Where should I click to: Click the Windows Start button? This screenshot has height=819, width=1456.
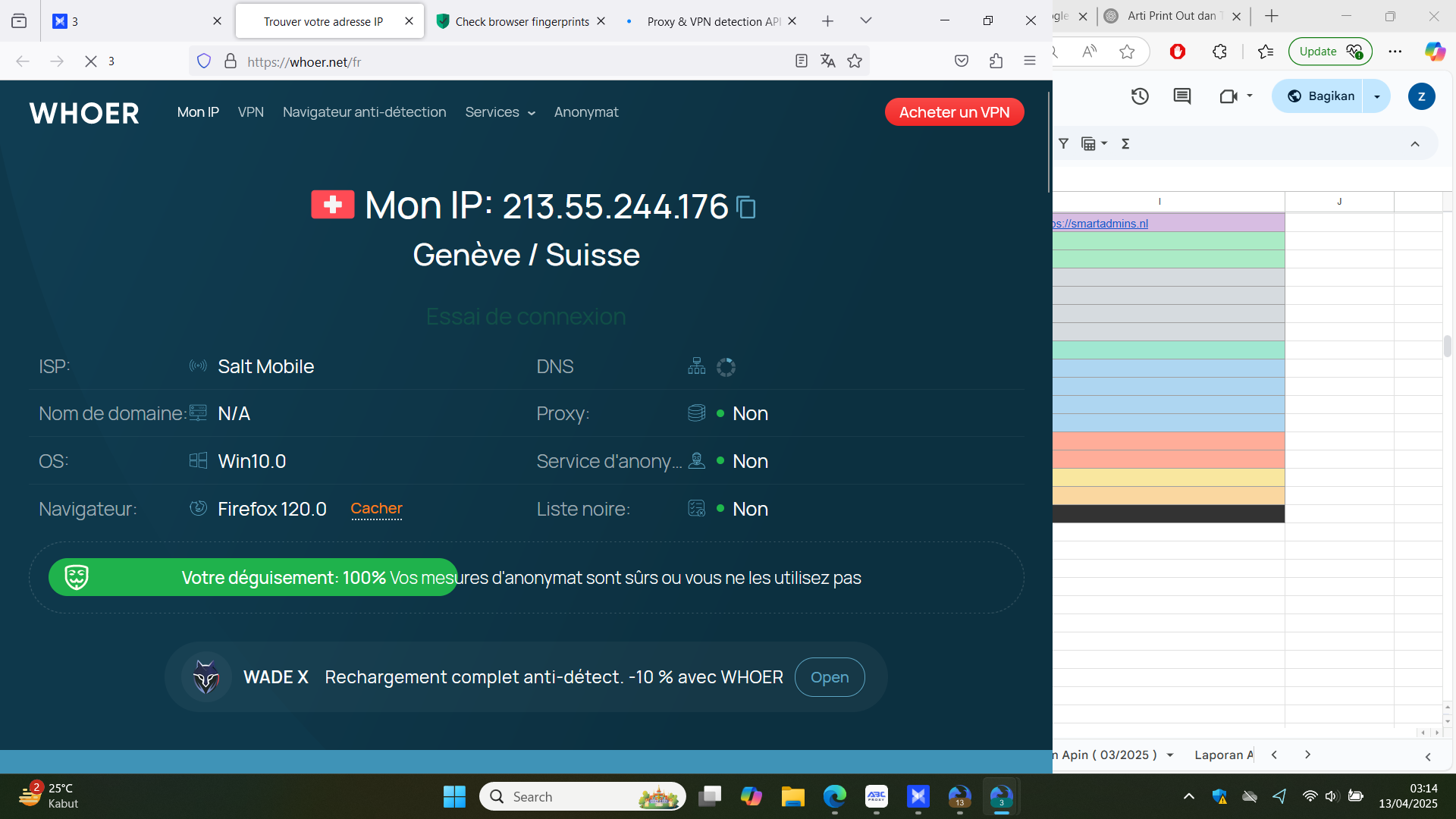click(454, 796)
